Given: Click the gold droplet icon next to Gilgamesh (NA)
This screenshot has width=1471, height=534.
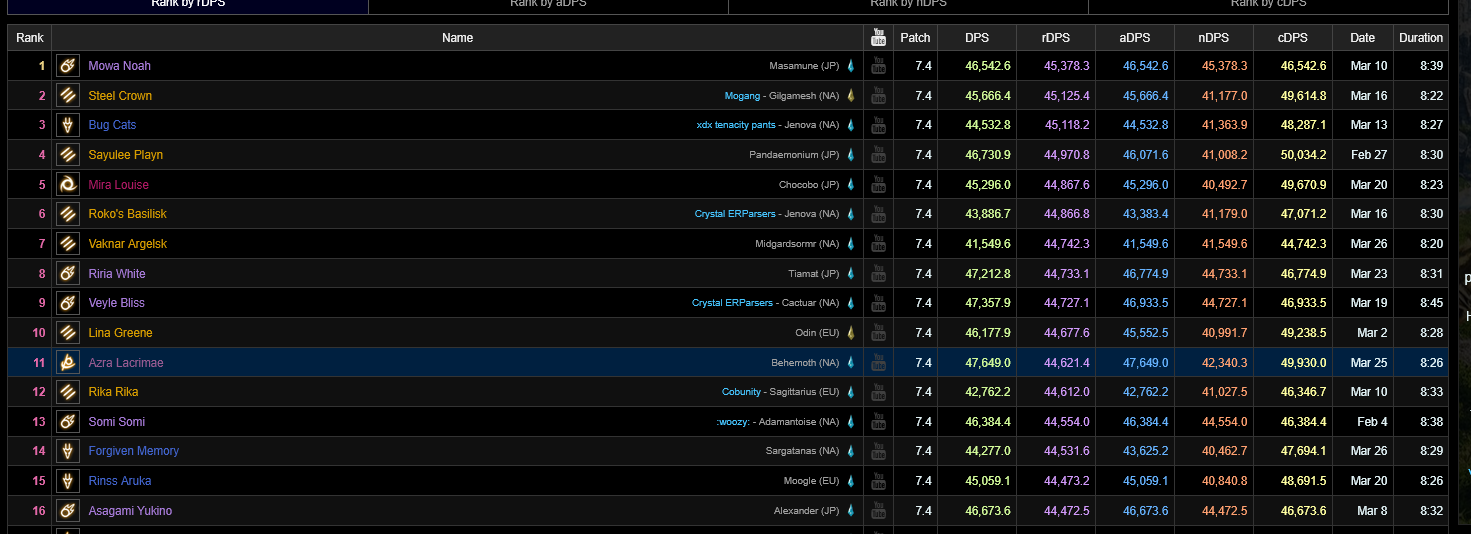Looking at the screenshot, I should point(851,96).
